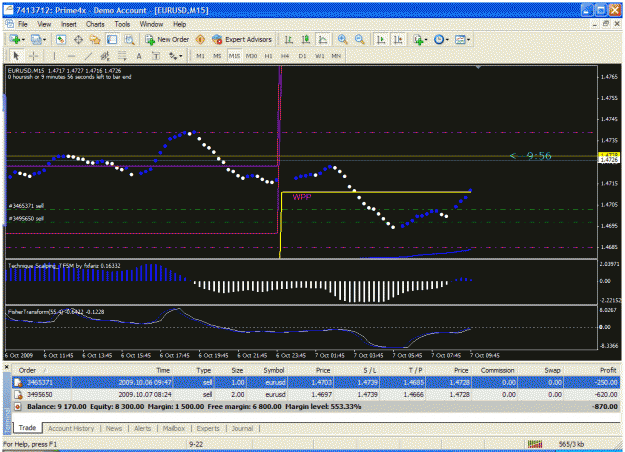
Task: Click the chart shift triangle marker
Action: (x=478, y=67)
